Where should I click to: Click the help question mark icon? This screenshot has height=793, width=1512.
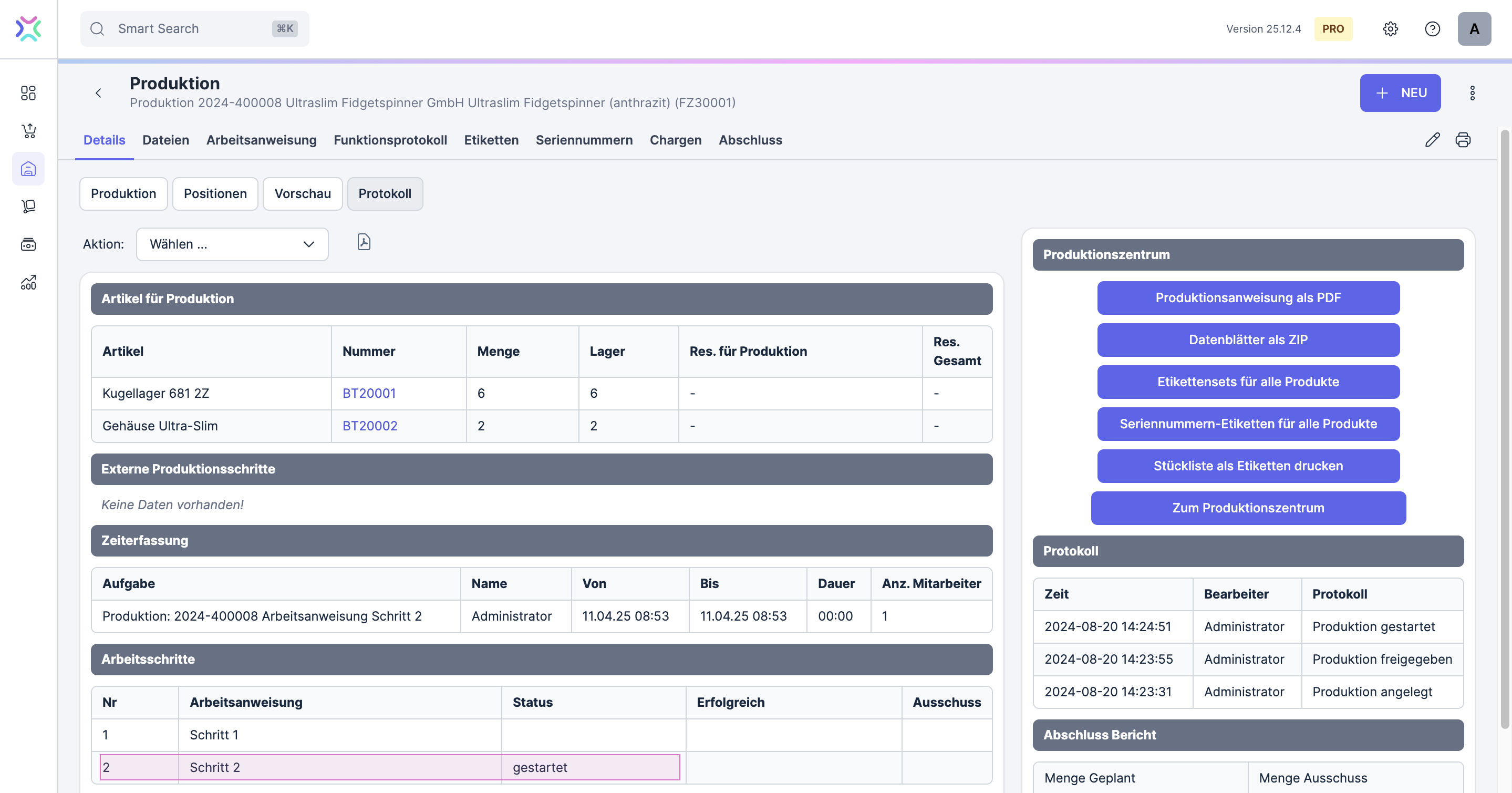(x=1432, y=29)
